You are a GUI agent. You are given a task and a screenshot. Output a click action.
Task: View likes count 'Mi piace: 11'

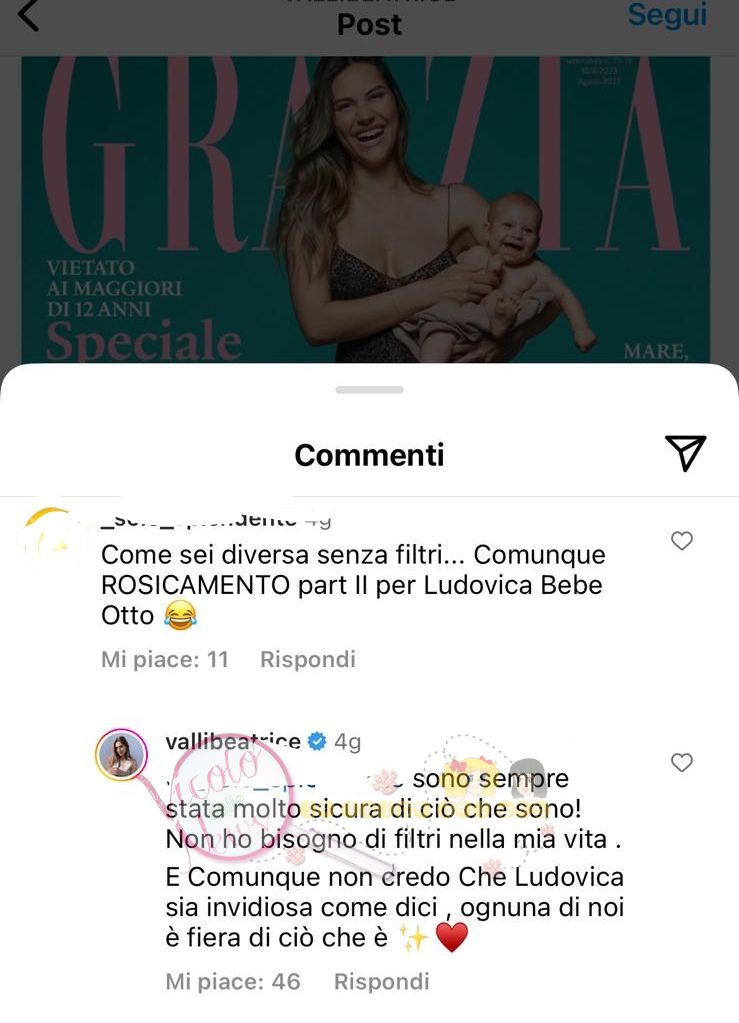[164, 659]
